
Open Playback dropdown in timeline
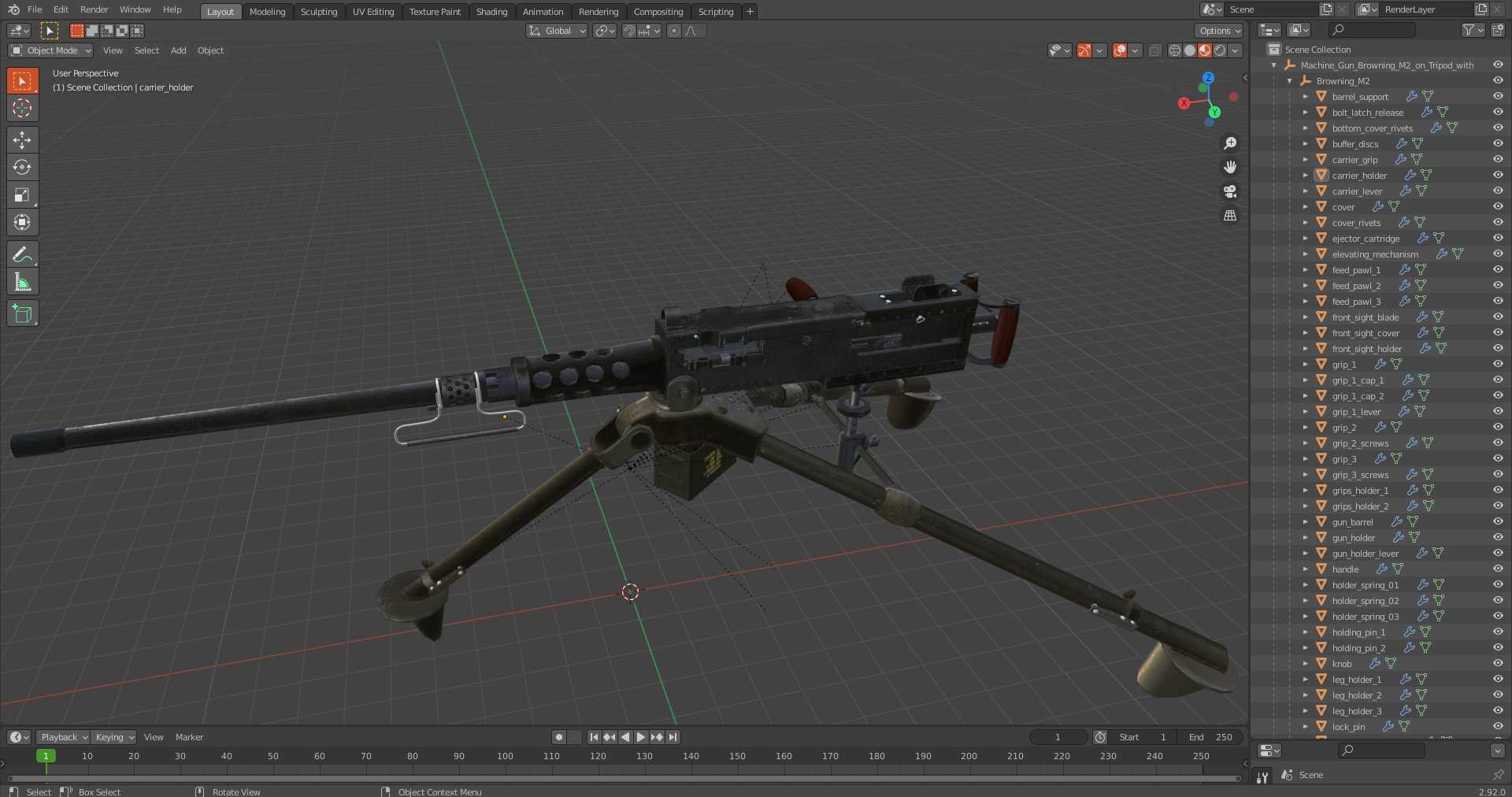coord(64,737)
